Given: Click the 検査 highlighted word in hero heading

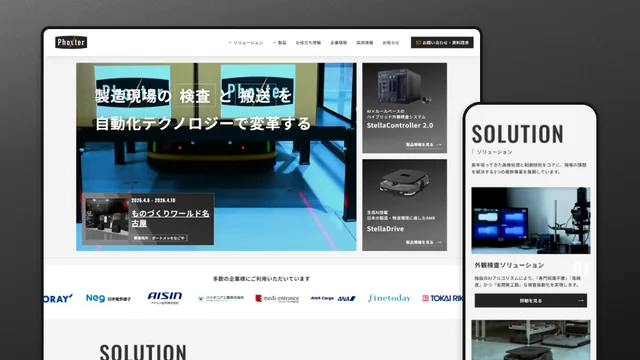Looking at the screenshot, I should pyautogui.click(x=195, y=96).
